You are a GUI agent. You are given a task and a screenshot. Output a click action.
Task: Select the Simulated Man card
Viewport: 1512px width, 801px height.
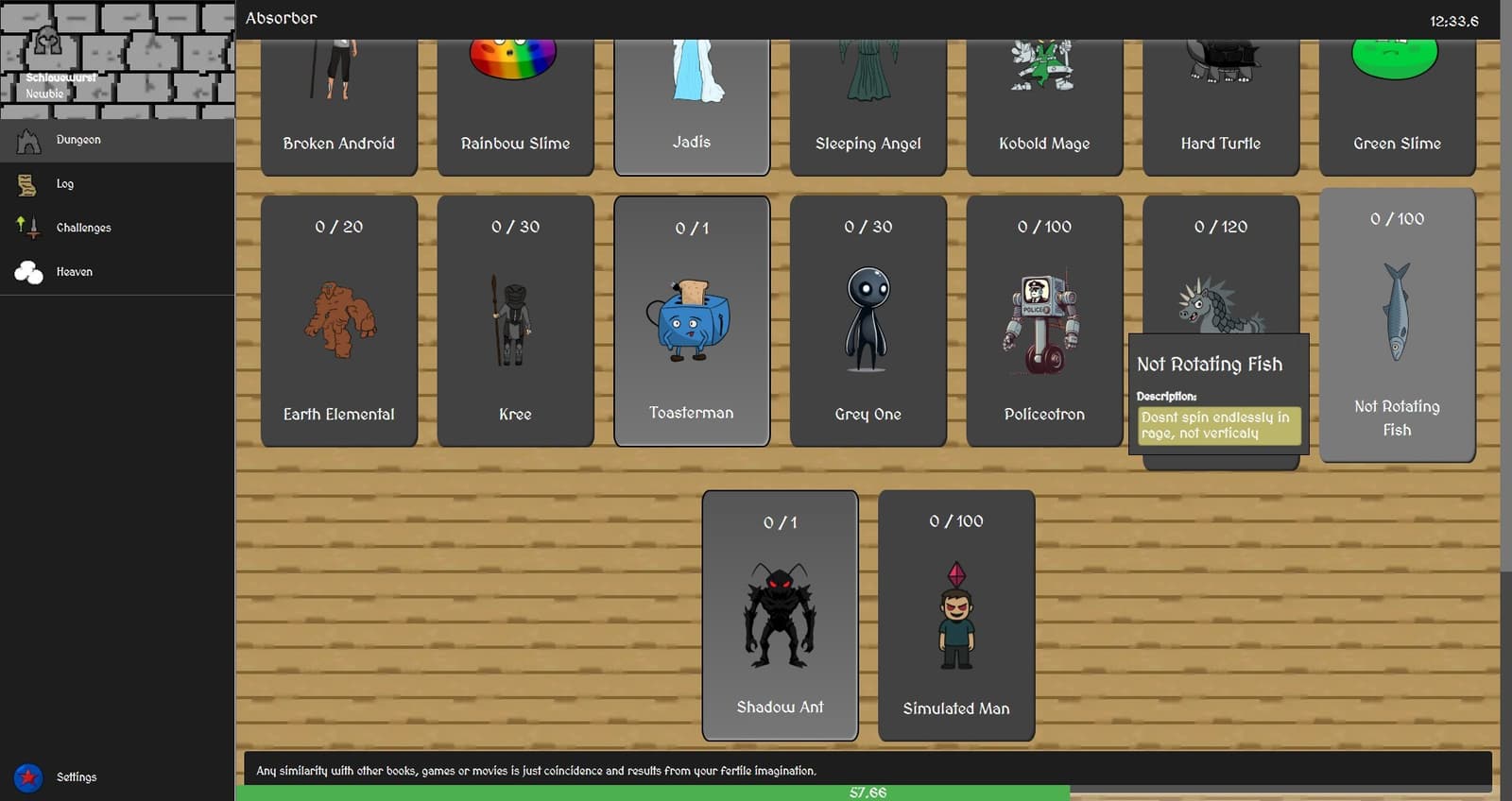(956, 616)
